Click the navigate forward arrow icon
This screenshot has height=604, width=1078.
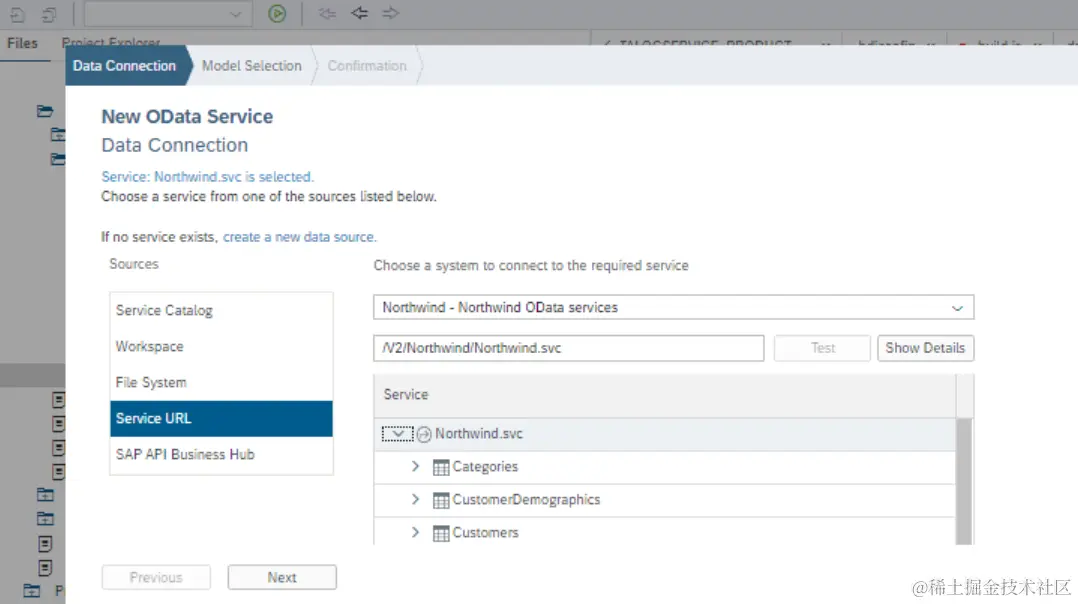point(390,13)
